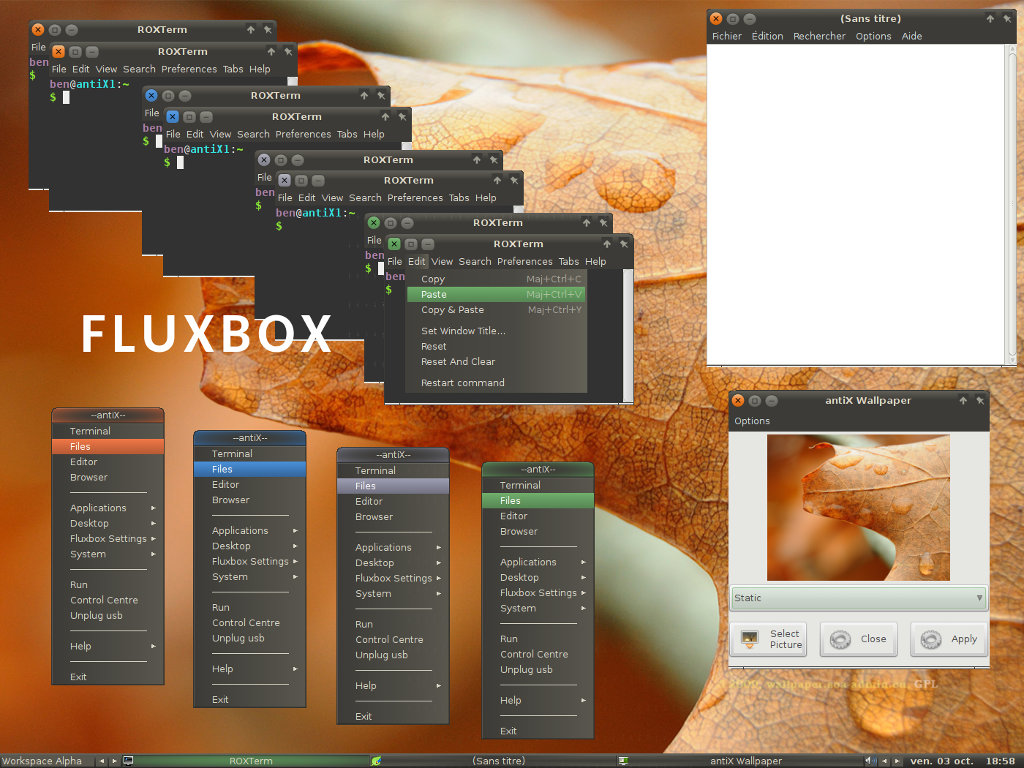The height and width of the screenshot is (768, 1024).
Task: Click the shade arrow icon in Sans titre window
Action: [x=990, y=19]
